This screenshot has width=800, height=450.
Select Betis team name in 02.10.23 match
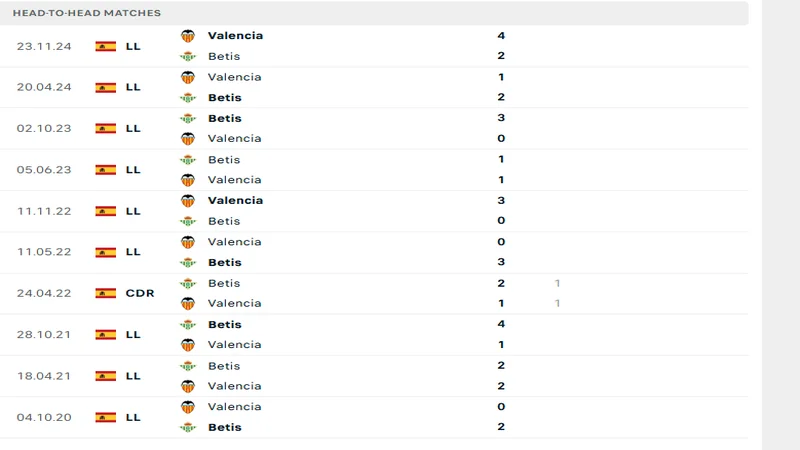(224, 118)
